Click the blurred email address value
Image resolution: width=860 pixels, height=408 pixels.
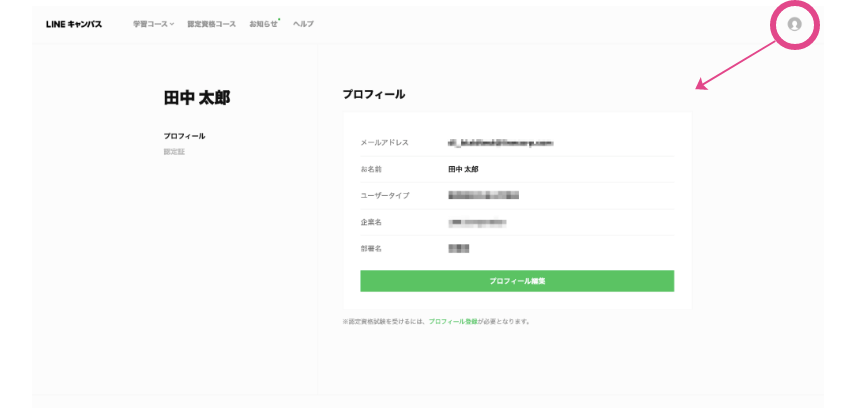(500, 143)
